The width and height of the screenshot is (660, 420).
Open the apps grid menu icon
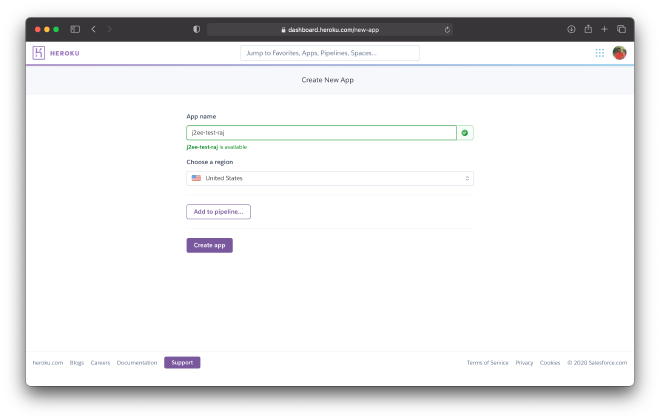[x=599, y=53]
